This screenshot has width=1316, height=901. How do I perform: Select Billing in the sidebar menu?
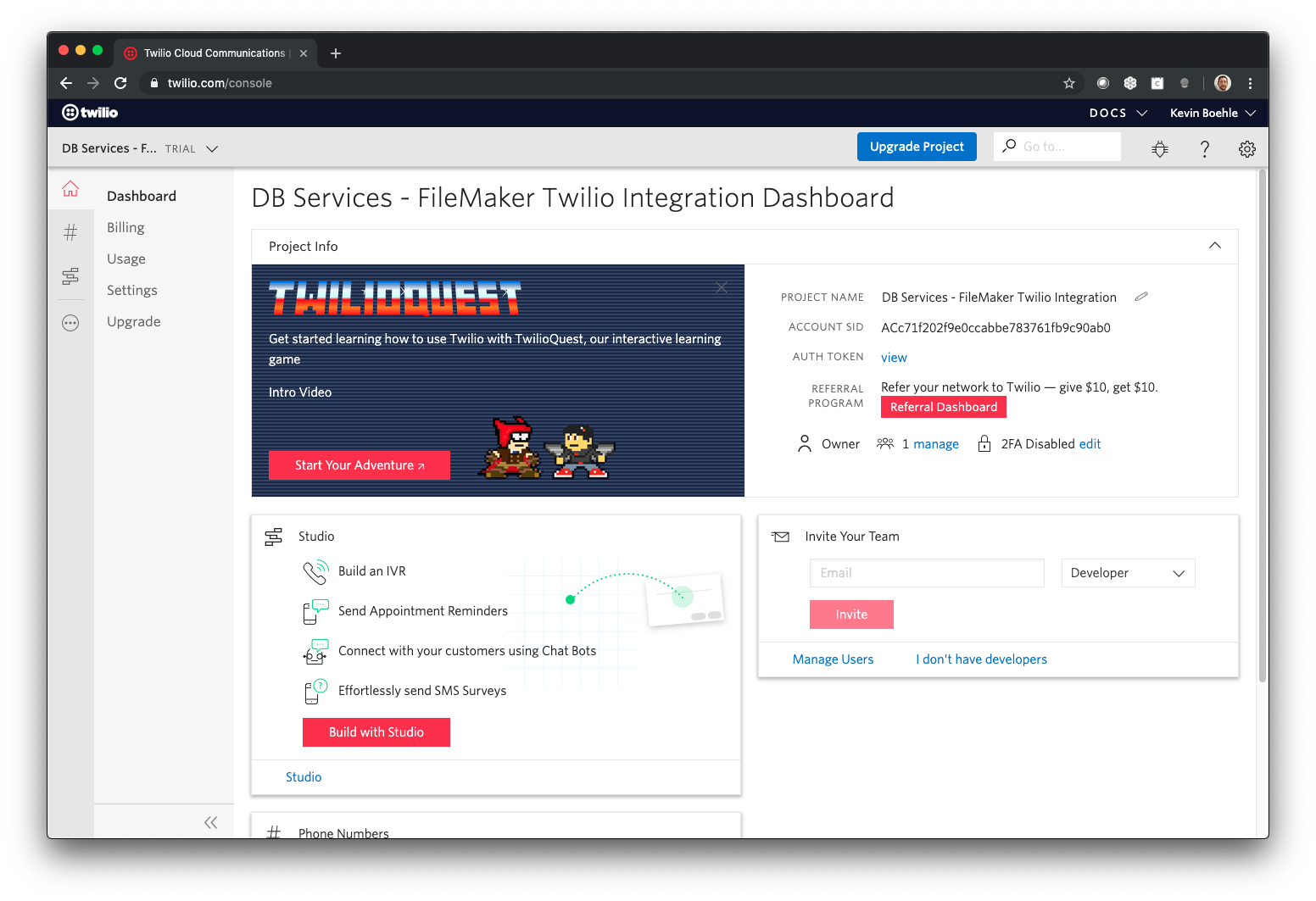(125, 227)
